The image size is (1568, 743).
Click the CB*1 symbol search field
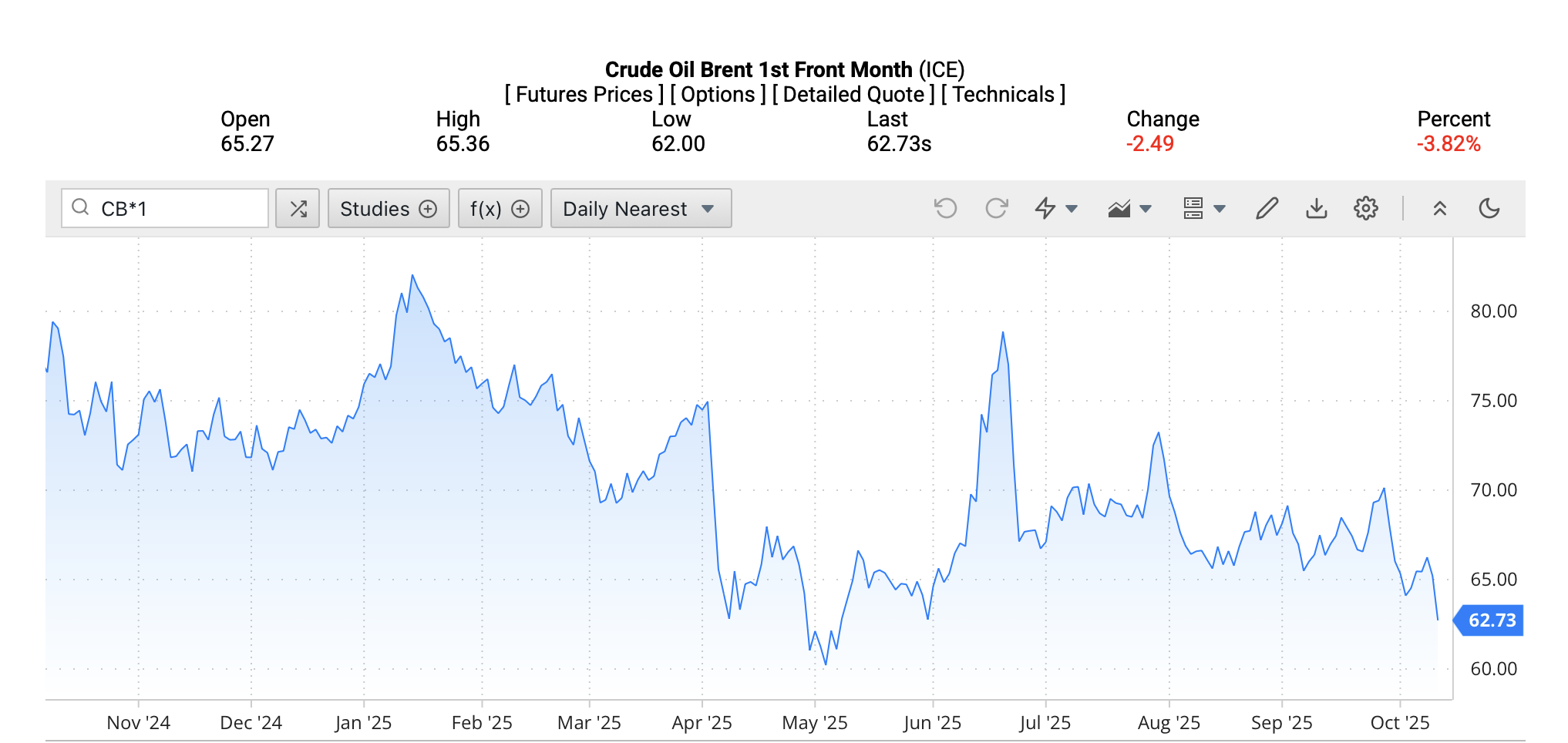(x=177, y=208)
